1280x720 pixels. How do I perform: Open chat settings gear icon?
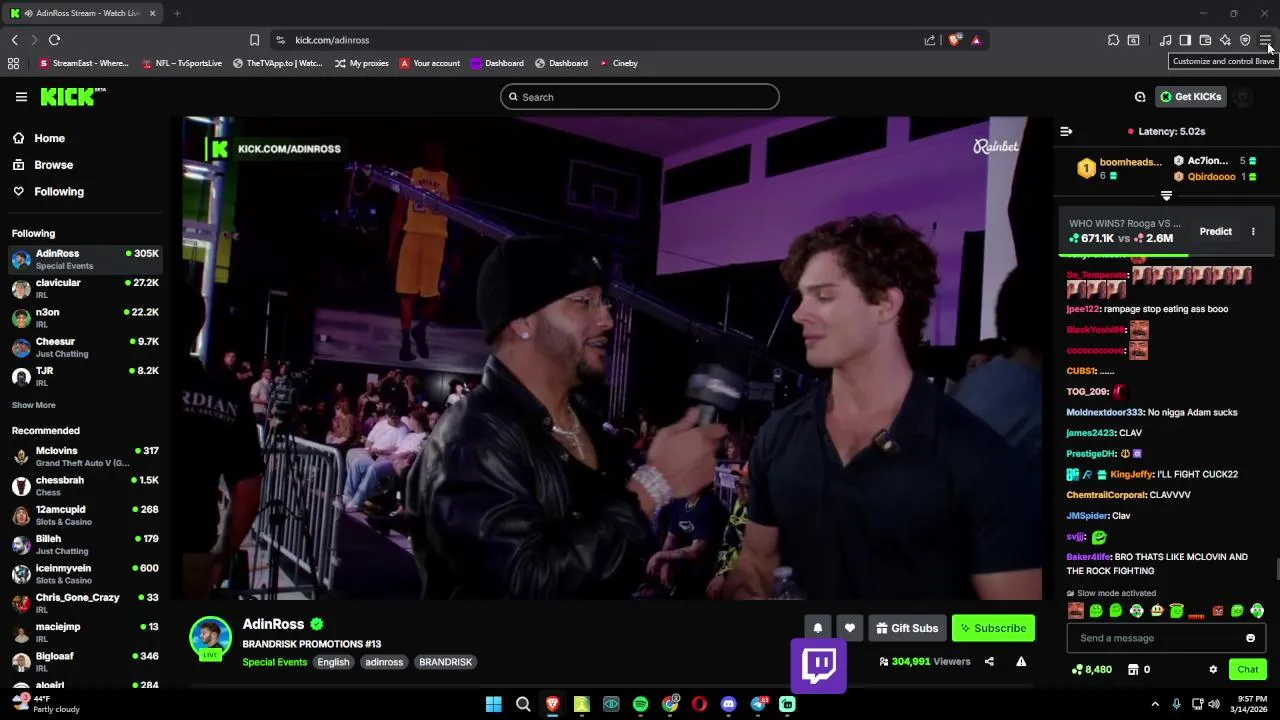coord(1213,669)
